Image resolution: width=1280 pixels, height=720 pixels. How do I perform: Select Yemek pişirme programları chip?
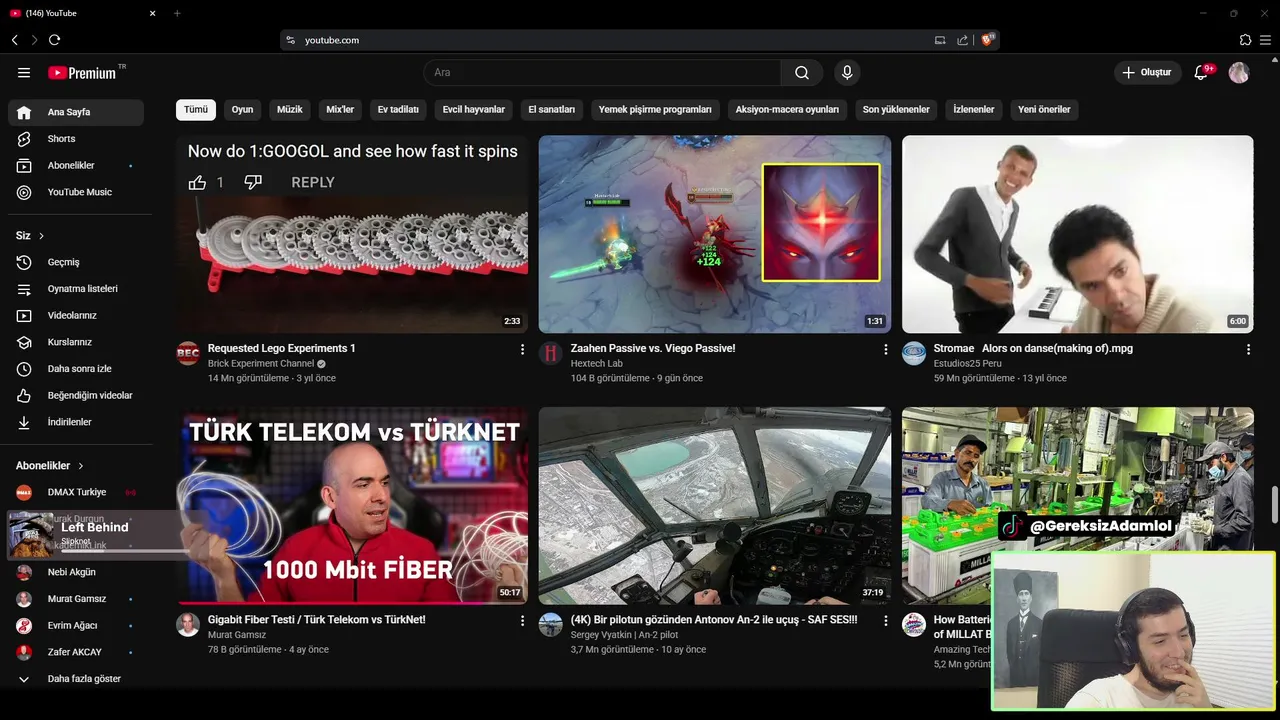(655, 110)
